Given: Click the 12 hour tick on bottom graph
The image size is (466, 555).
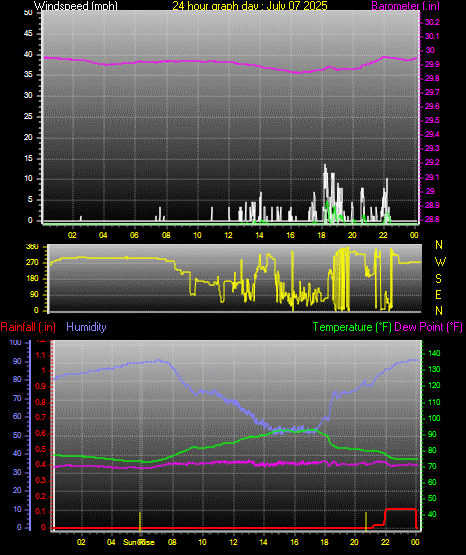Looking at the screenshot, I should point(233,542).
